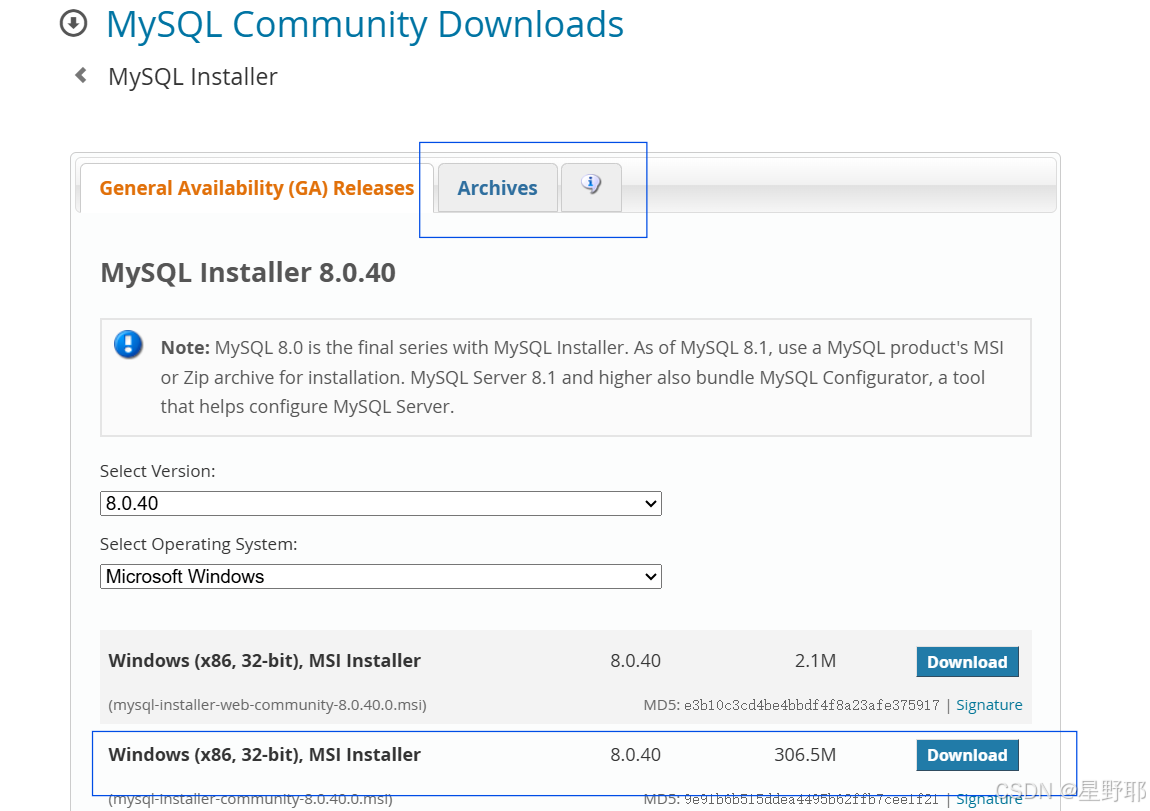Click the Select Operating System label
The width and height of the screenshot is (1150, 811).
click(199, 544)
